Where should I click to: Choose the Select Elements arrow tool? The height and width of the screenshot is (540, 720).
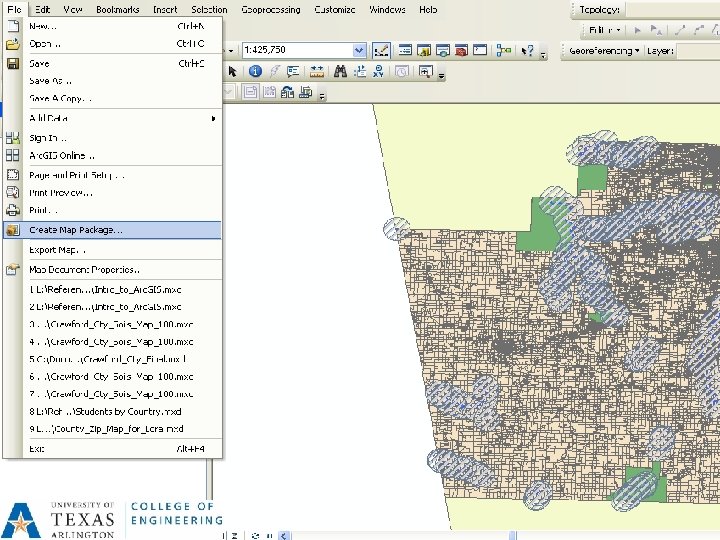[x=232, y=72]
